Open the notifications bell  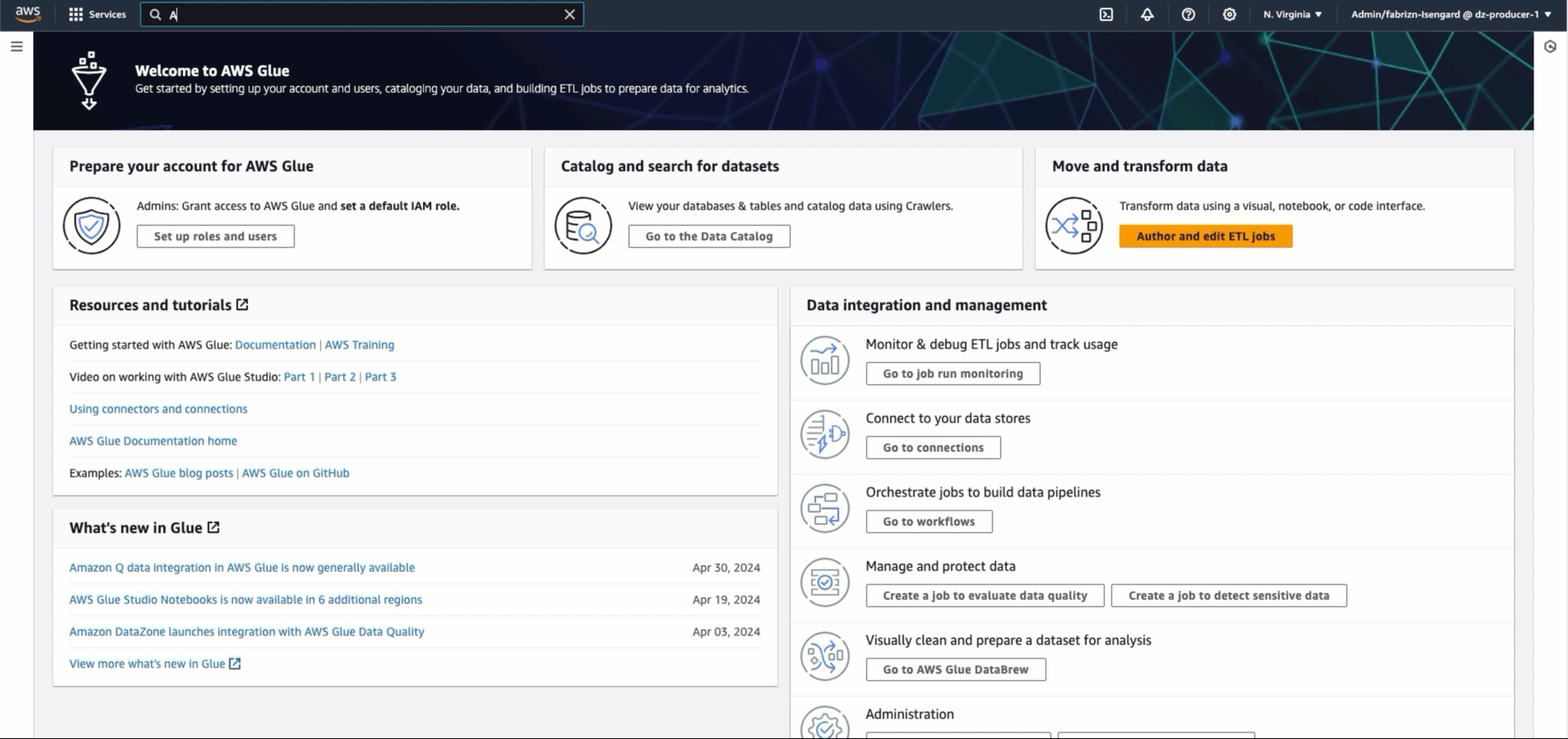pyautogui.click(x=1147, y=14)
